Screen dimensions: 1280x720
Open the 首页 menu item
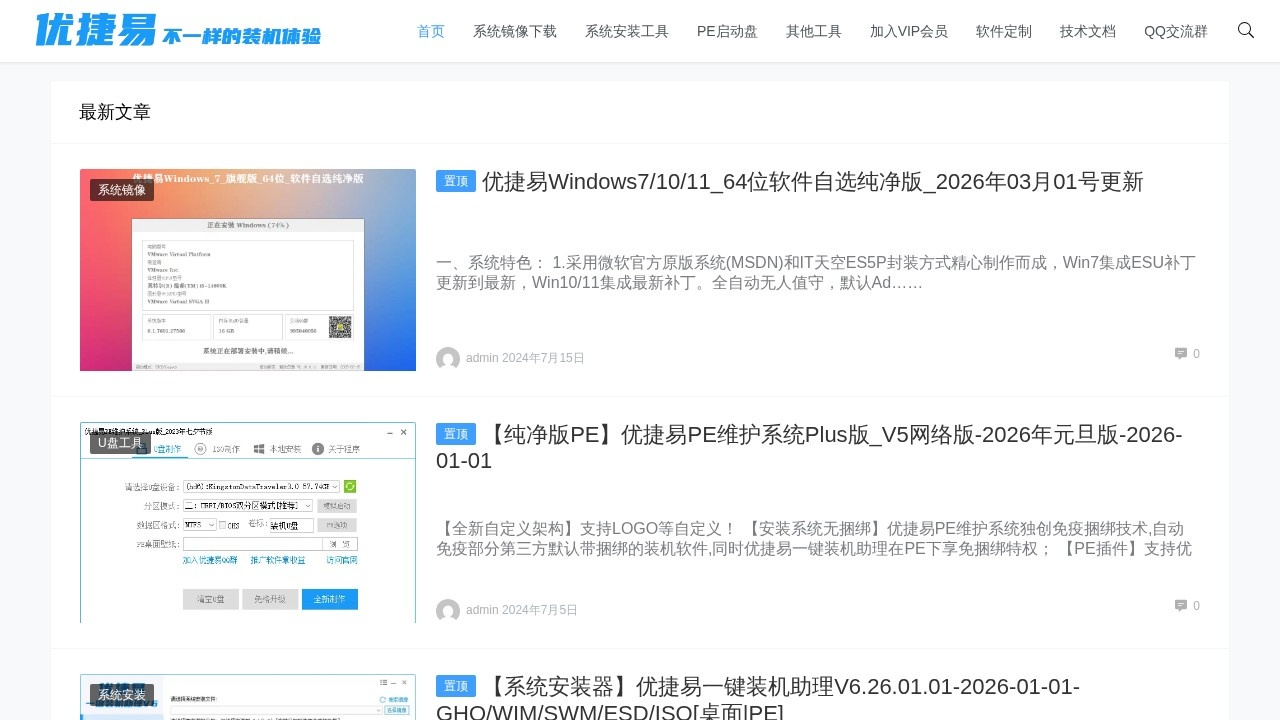coord(431,31)
